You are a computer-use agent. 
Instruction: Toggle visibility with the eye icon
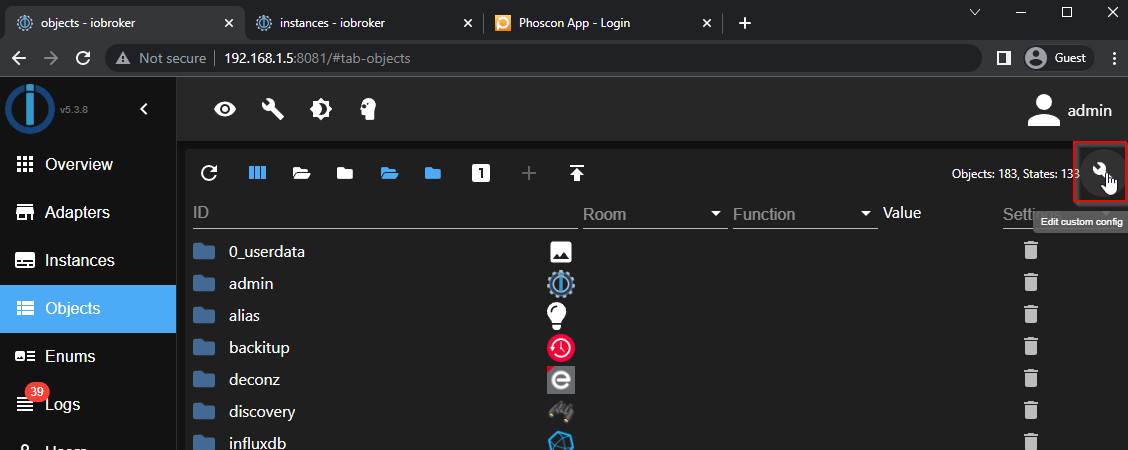click(226, 109)
